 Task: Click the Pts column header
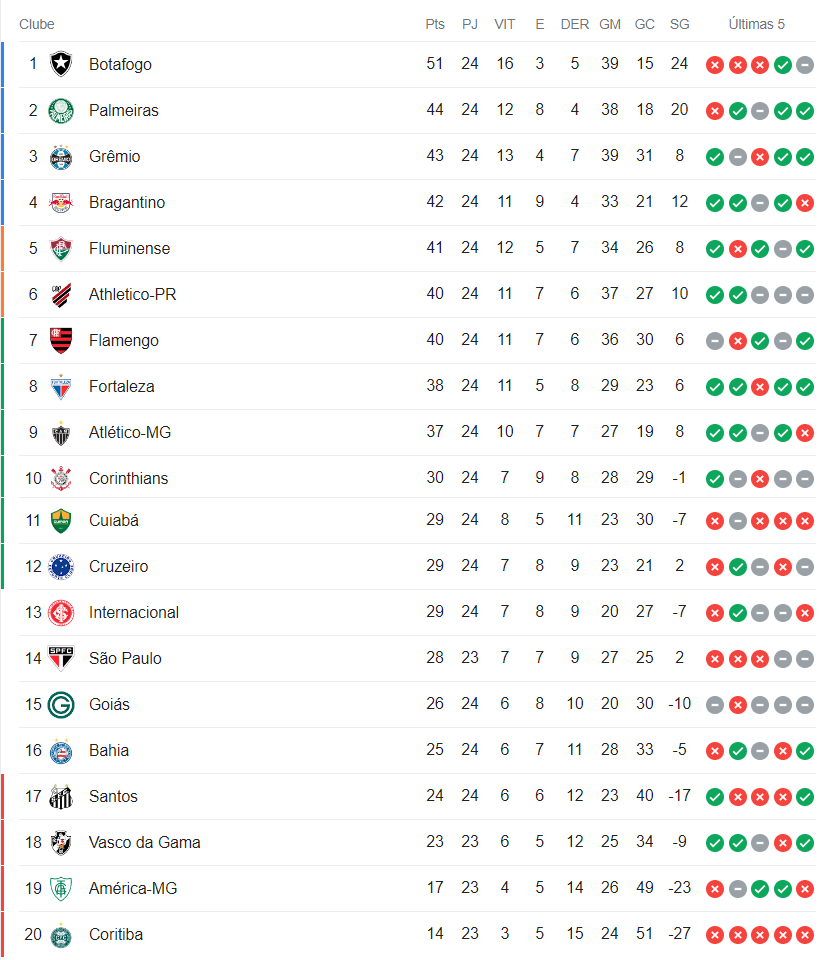point(435,24)
